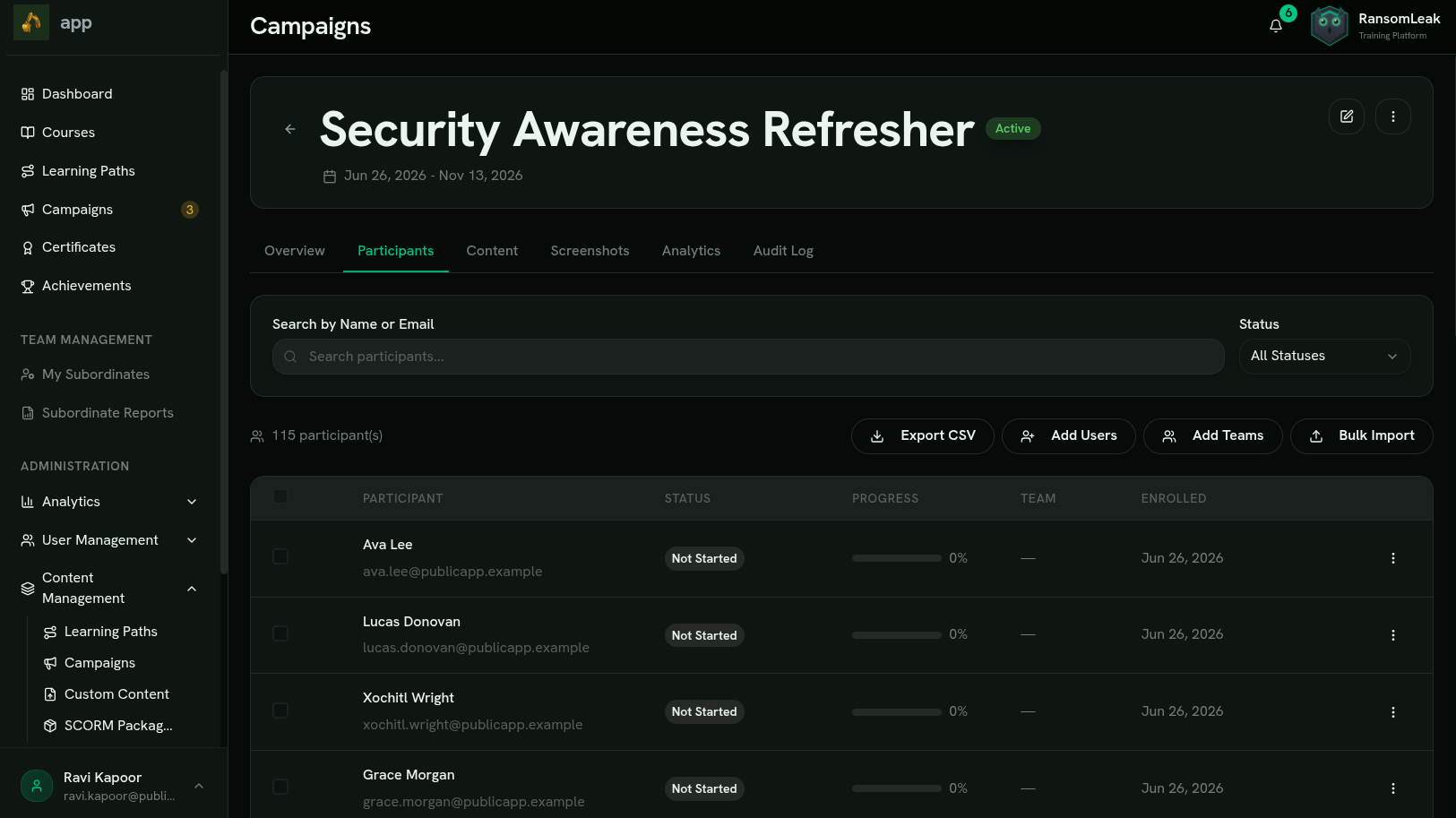Export participants as CSV
Image resolution: width=1456 pixels, height=818 pixels.
click(x=922, y=436)
